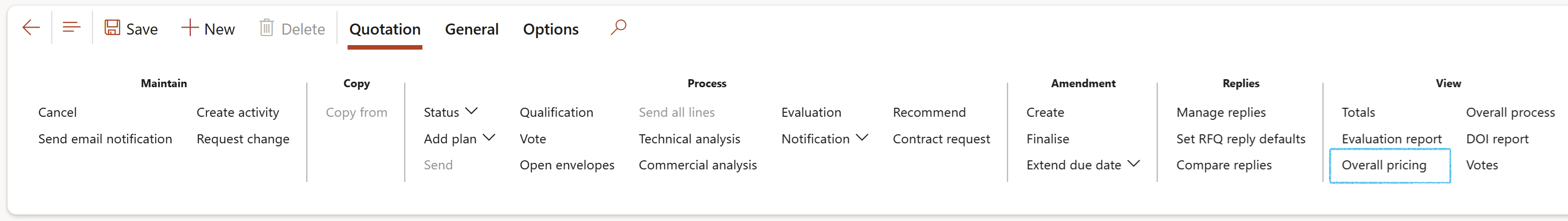Image resolution: width=1568 pixels, height=221 pixels.
Task: Open Technical analysis
Action: [x=689, y=139]
